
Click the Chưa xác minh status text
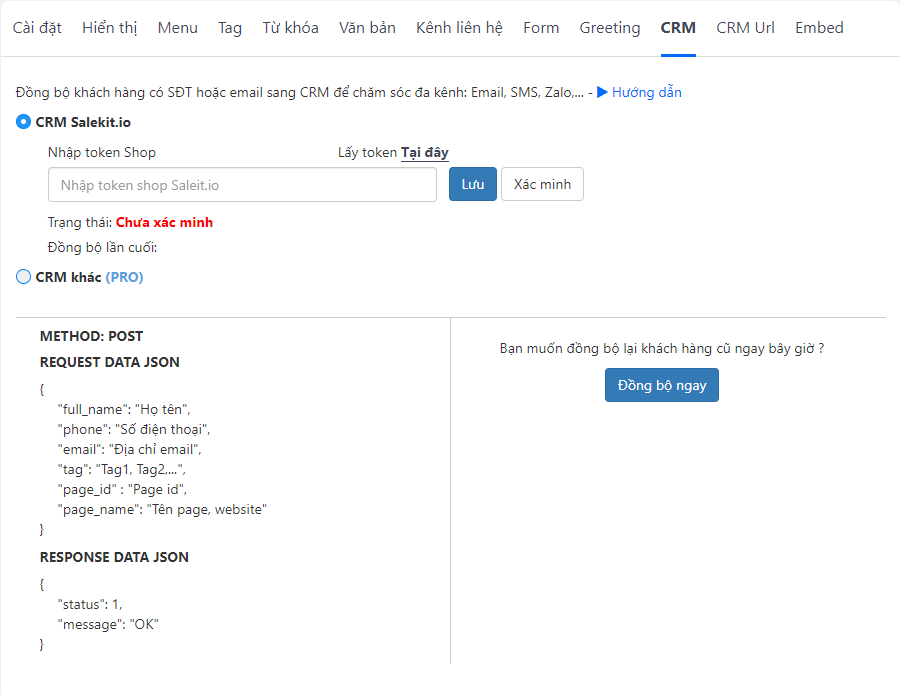164,223
